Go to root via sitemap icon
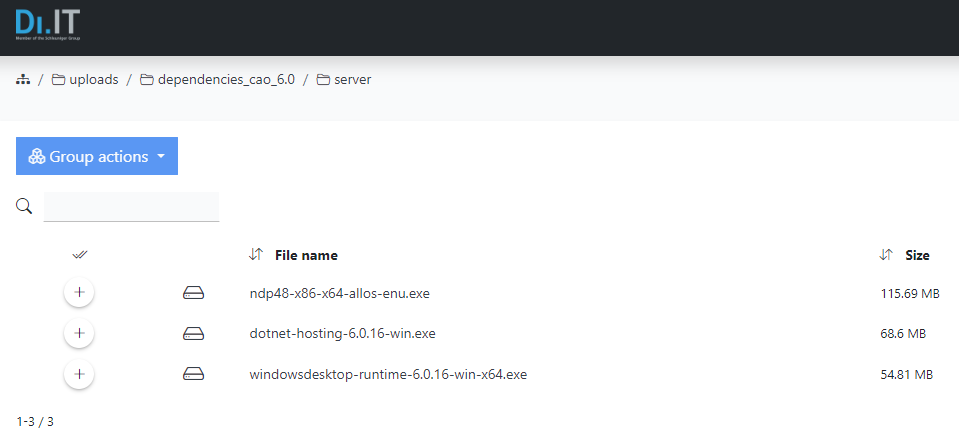959x440 pixels. (x=23, y=79)
